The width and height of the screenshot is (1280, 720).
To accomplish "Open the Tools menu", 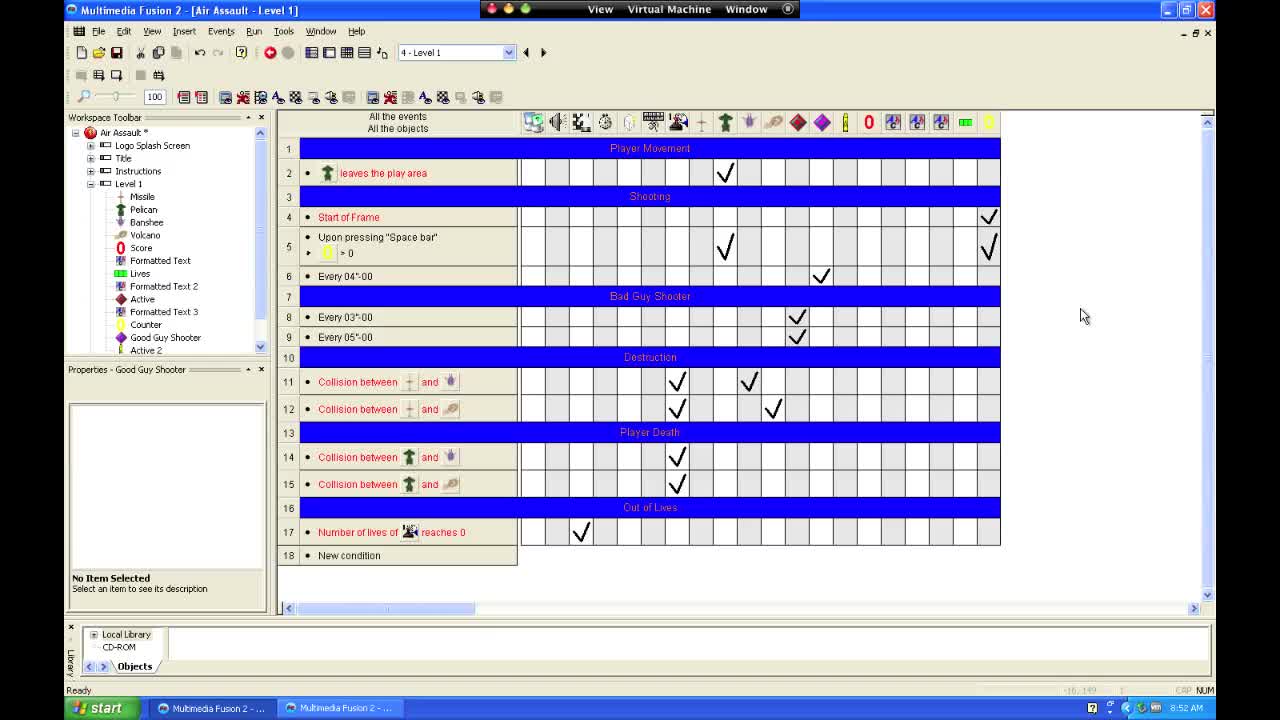I will 284,32.
